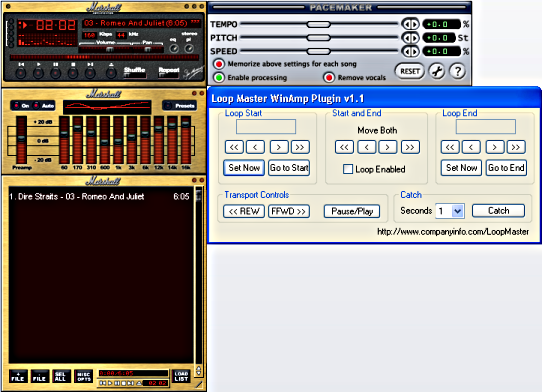Click Loop Start double-left rewind button
Screen dimensions: 542x392
click(234, 147)
